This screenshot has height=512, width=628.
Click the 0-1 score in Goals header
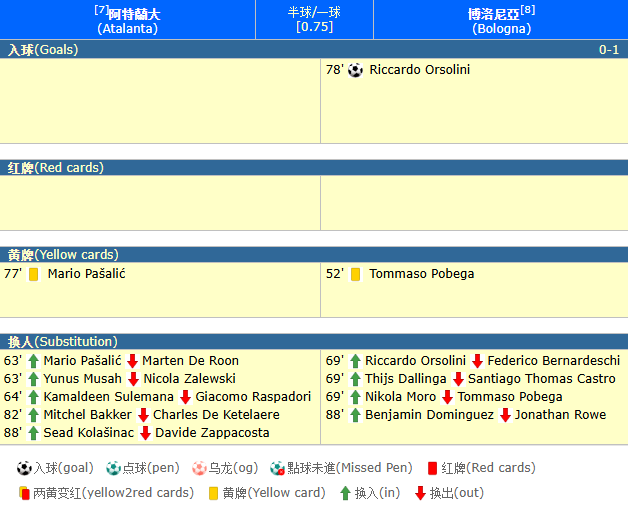click(x=609, y=50)
